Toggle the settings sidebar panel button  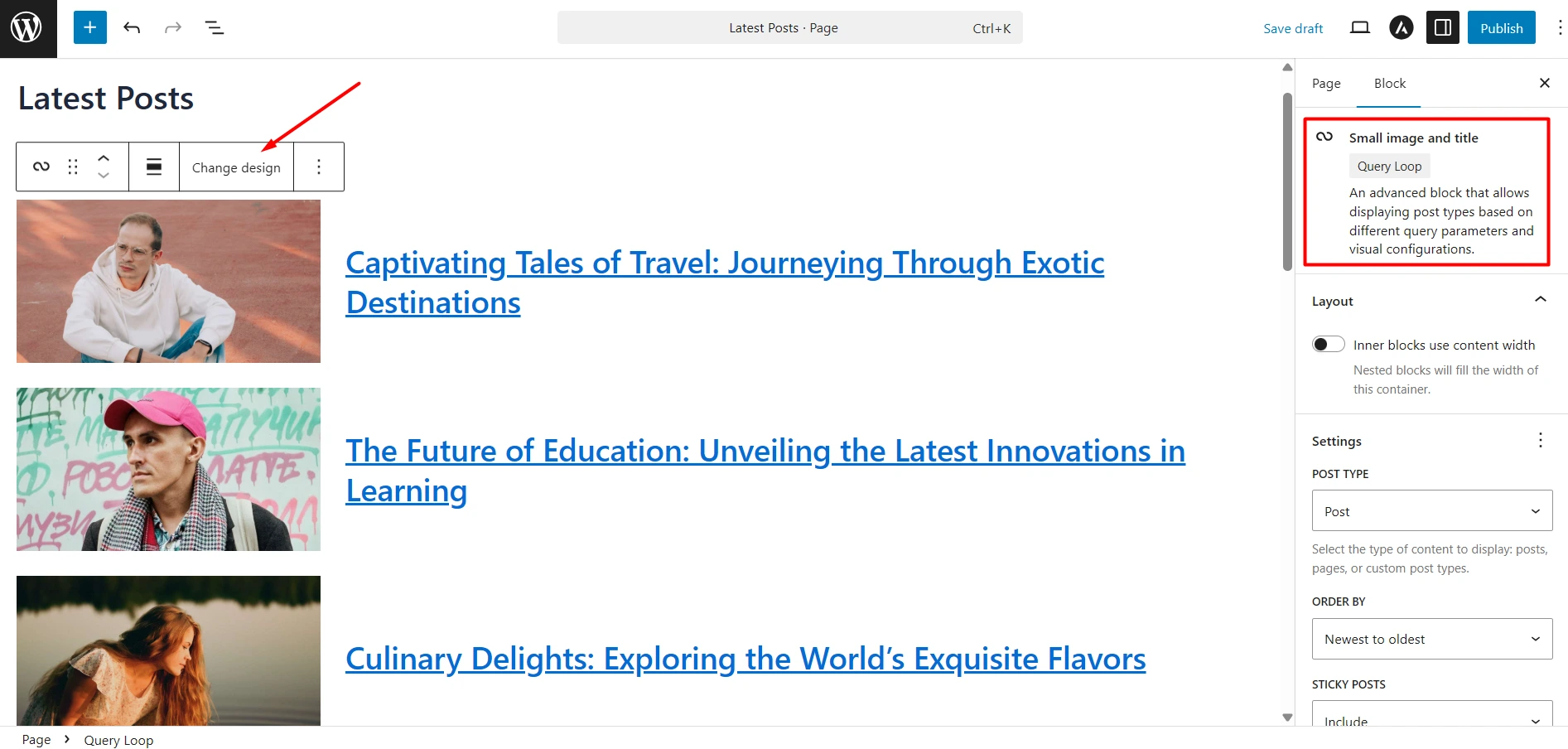coord(1442,28)
